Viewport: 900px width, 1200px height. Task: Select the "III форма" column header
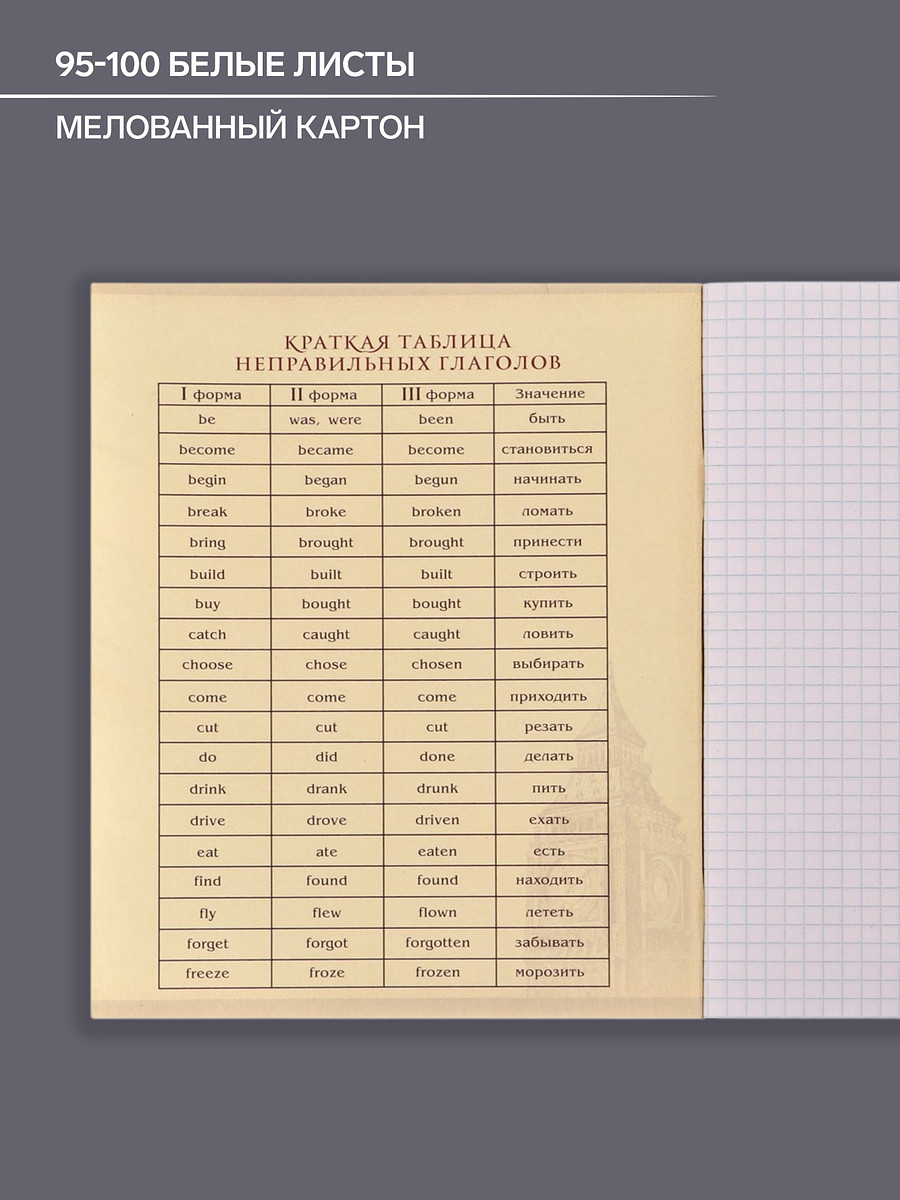(x=437, y=394)
